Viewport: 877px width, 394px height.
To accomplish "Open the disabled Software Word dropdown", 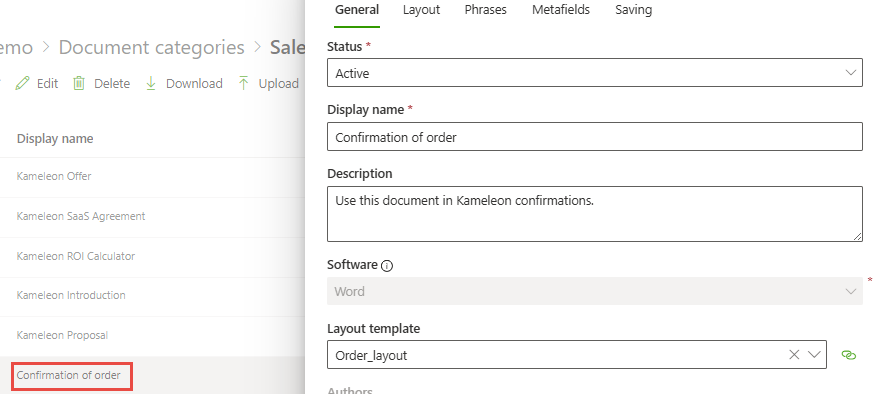I will pos(595,291).
